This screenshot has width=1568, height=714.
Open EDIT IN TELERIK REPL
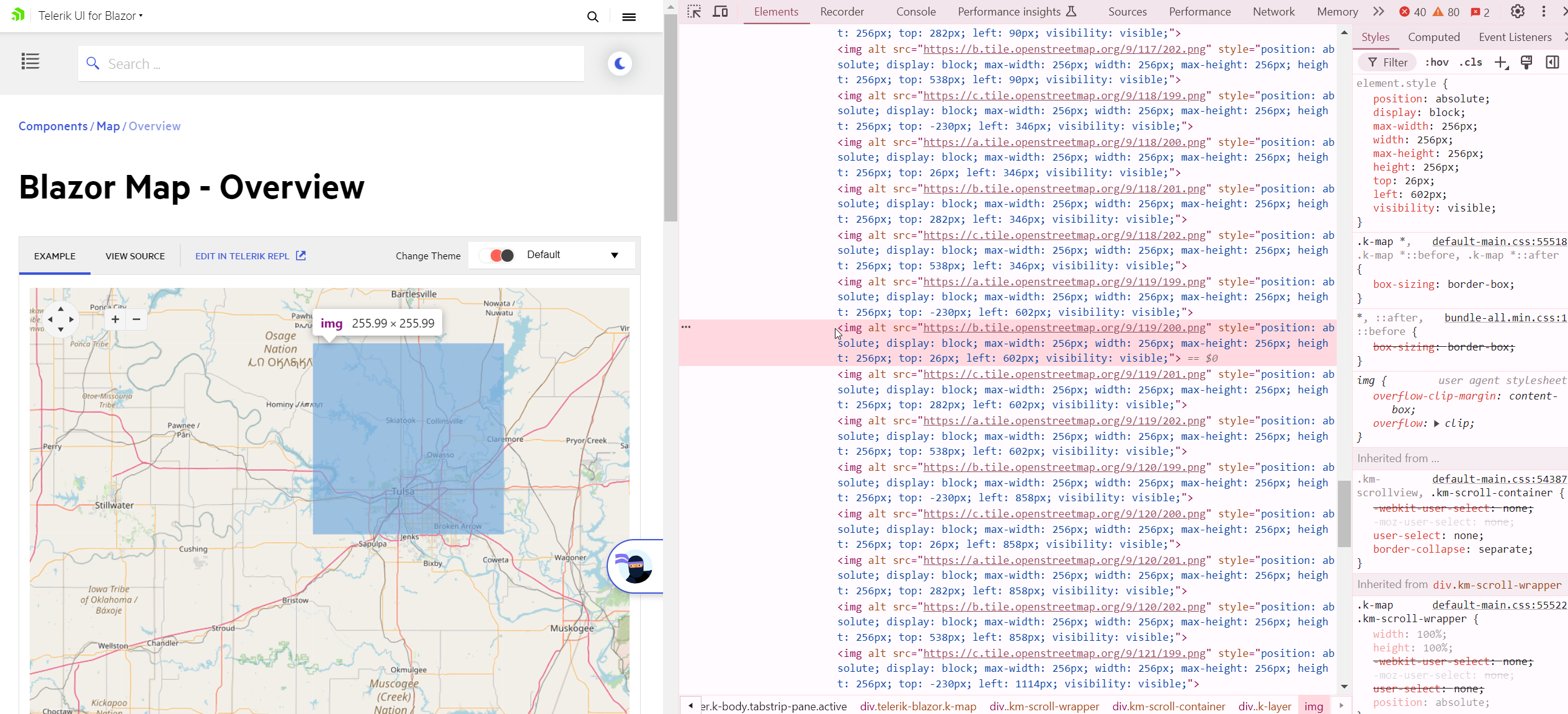[x=243, y=256]
